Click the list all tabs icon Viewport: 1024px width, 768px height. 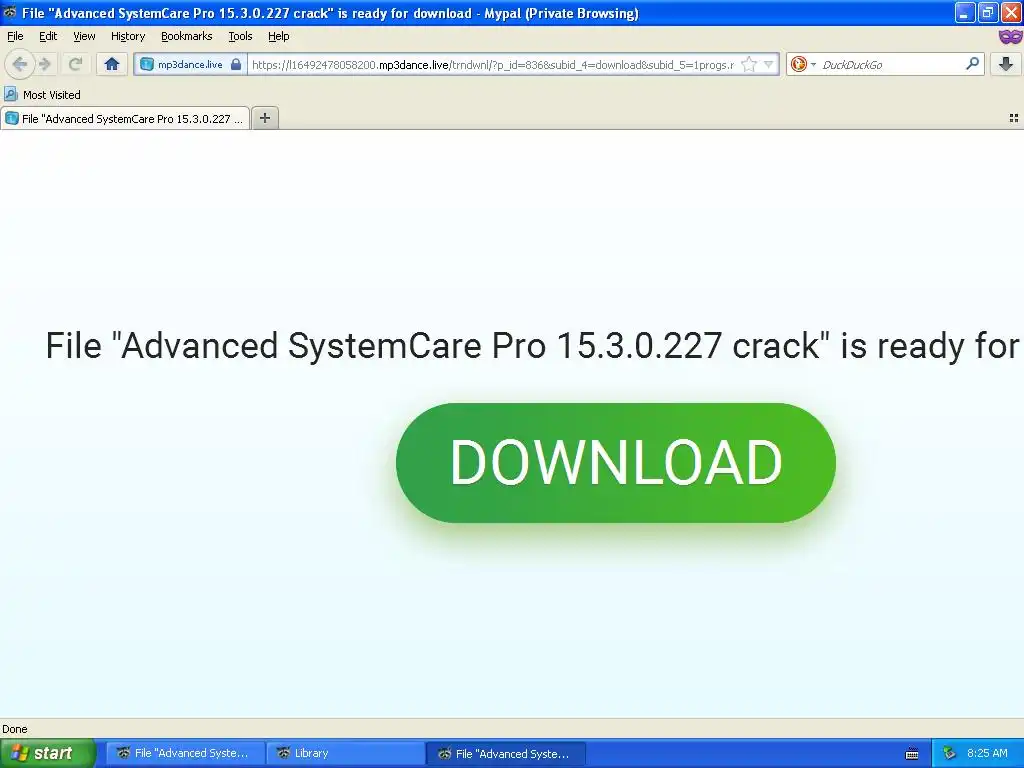pos(1014,118)
